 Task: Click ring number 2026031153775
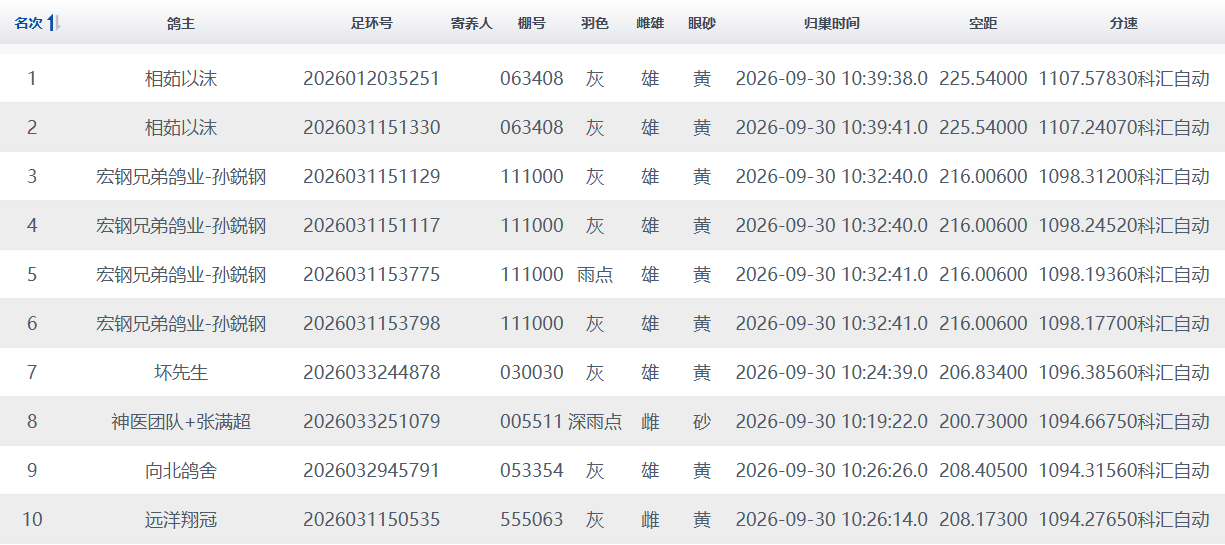tap(372, 274)
